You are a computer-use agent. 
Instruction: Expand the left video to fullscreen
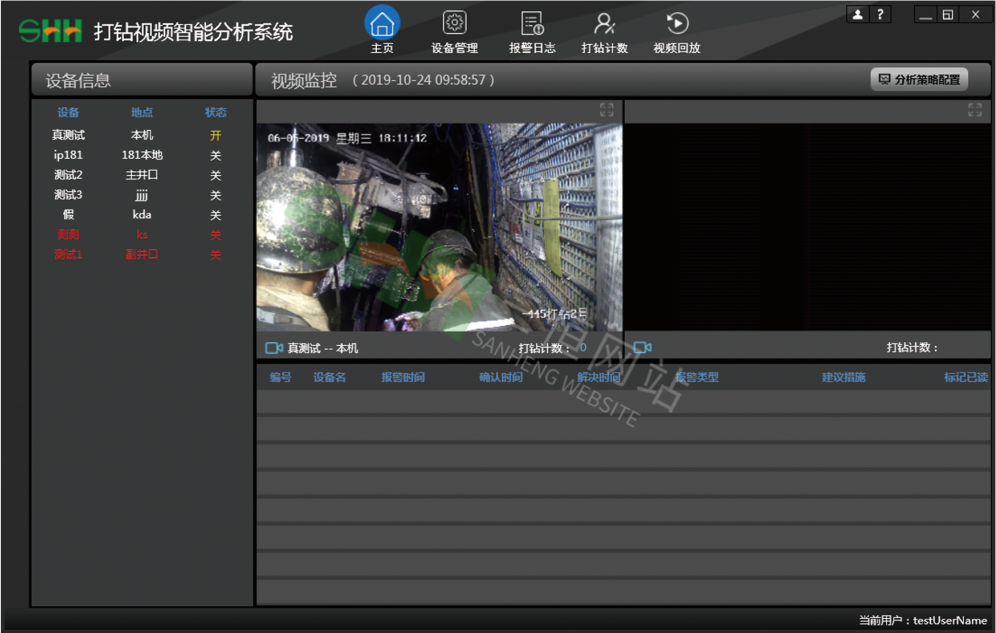pyautogui.click(x=607, y=110)
